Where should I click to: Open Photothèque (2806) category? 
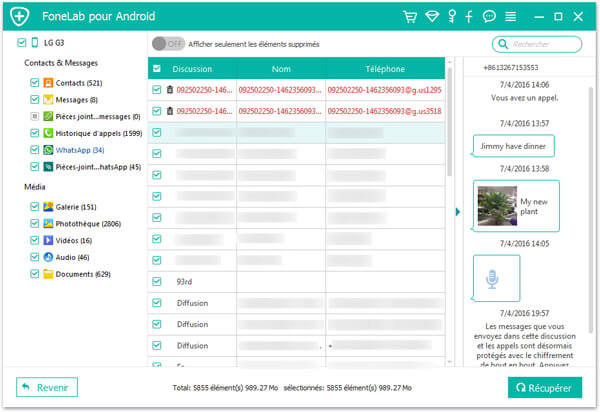click(88, 223)
